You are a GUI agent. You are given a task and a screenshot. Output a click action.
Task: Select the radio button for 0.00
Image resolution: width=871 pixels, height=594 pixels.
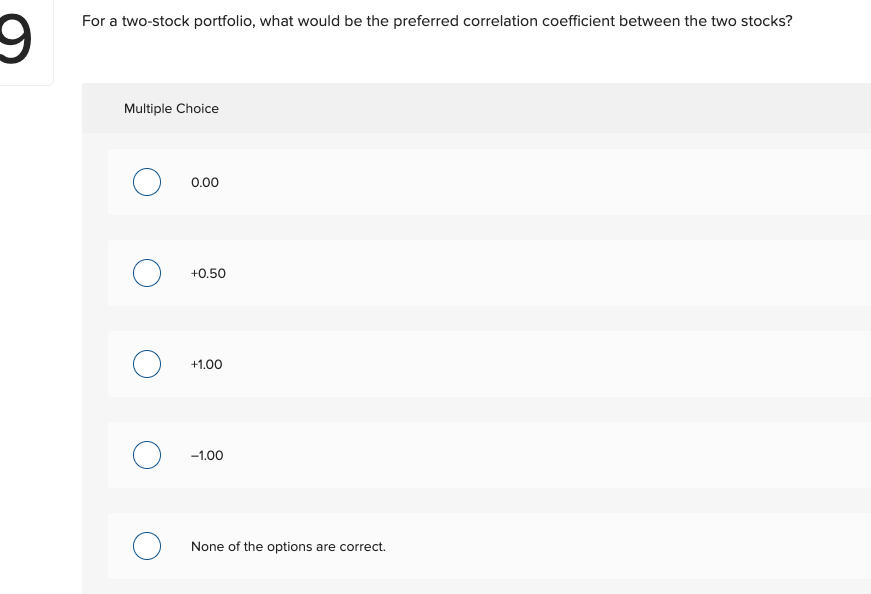(147, 182)
